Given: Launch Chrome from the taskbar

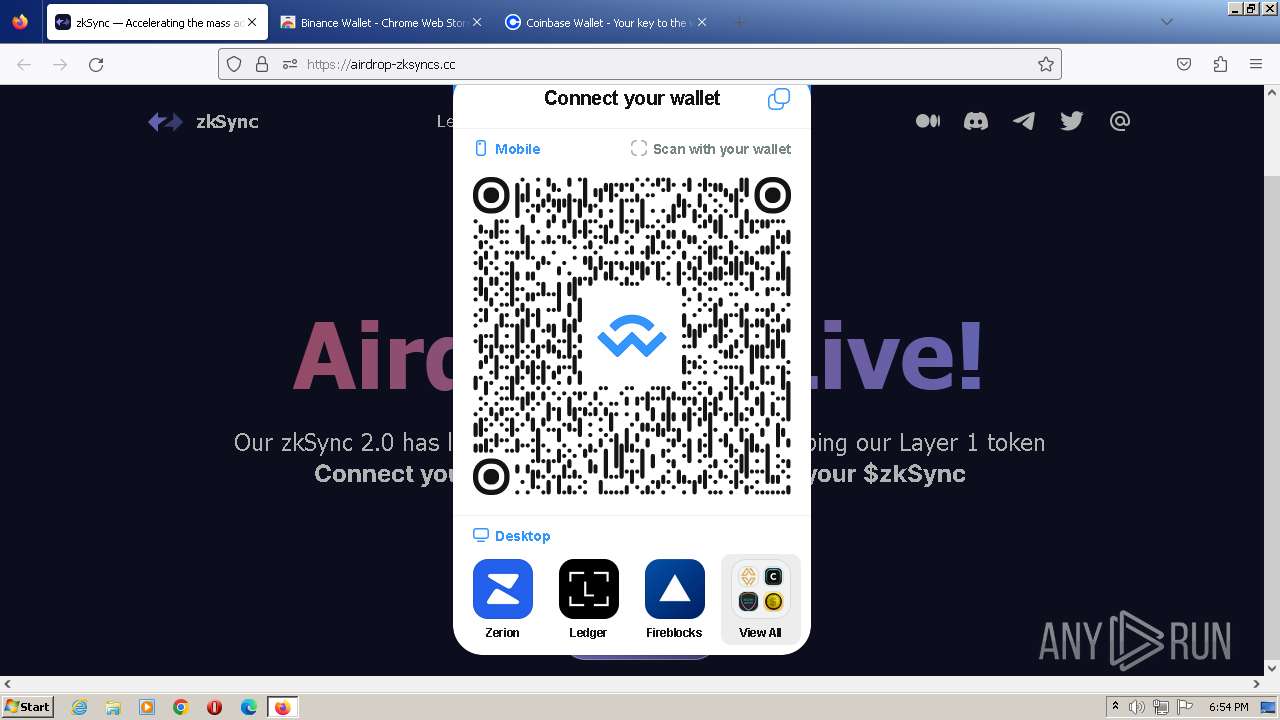Looking at the screenshot, I should (x=181, y=707).
